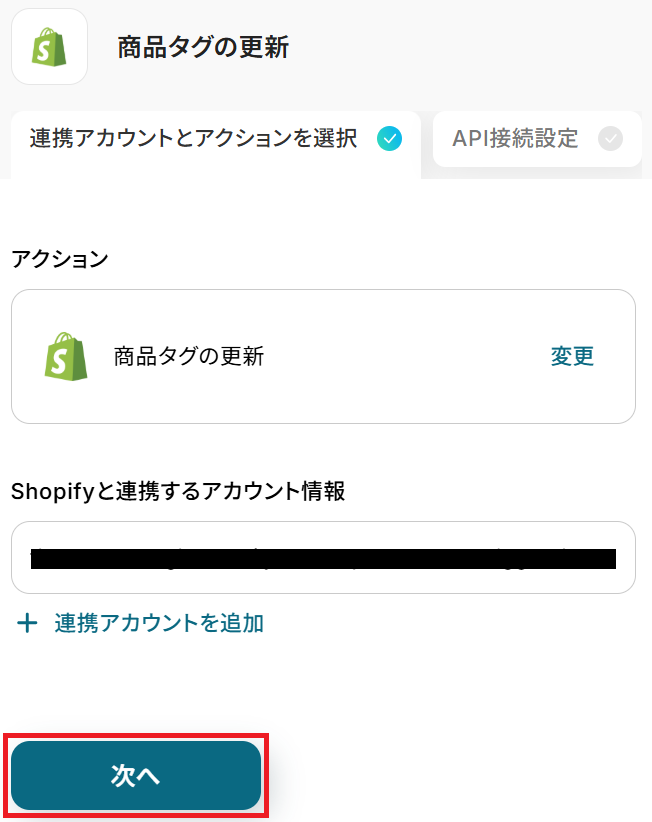Click the Shopify bag icon in the action card
This screenshot has width=652, height=822.
point(66,356)
